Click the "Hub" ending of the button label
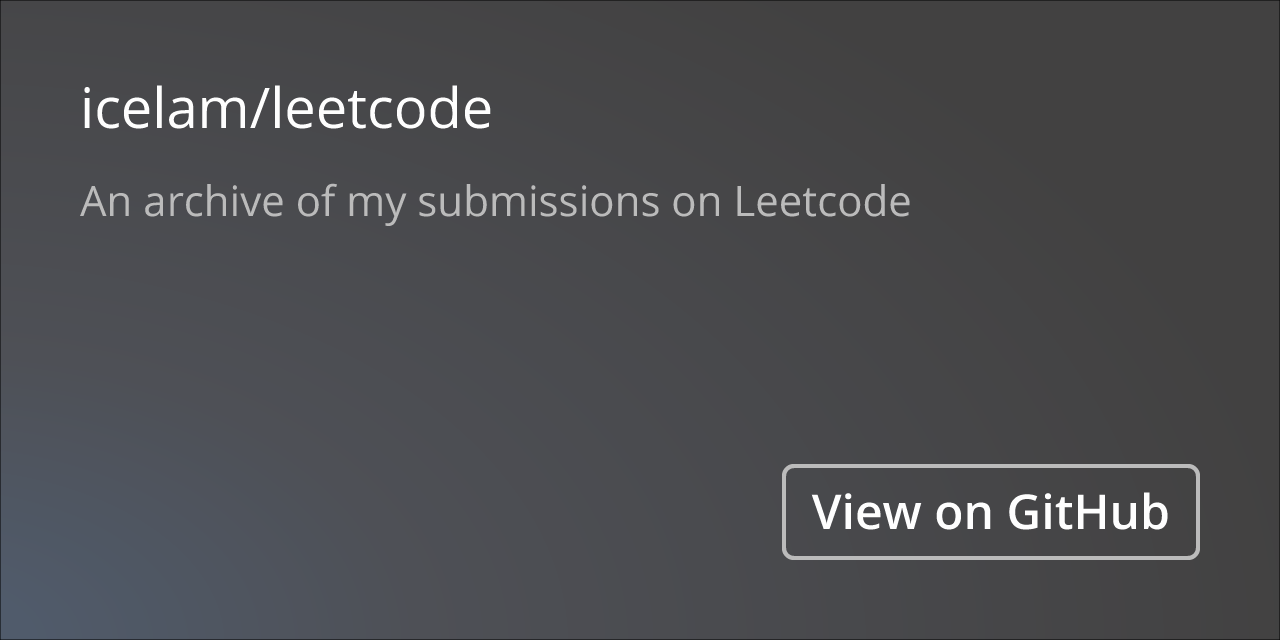This screenshot has width=1280, height=640. click(x=1128, y=512)
